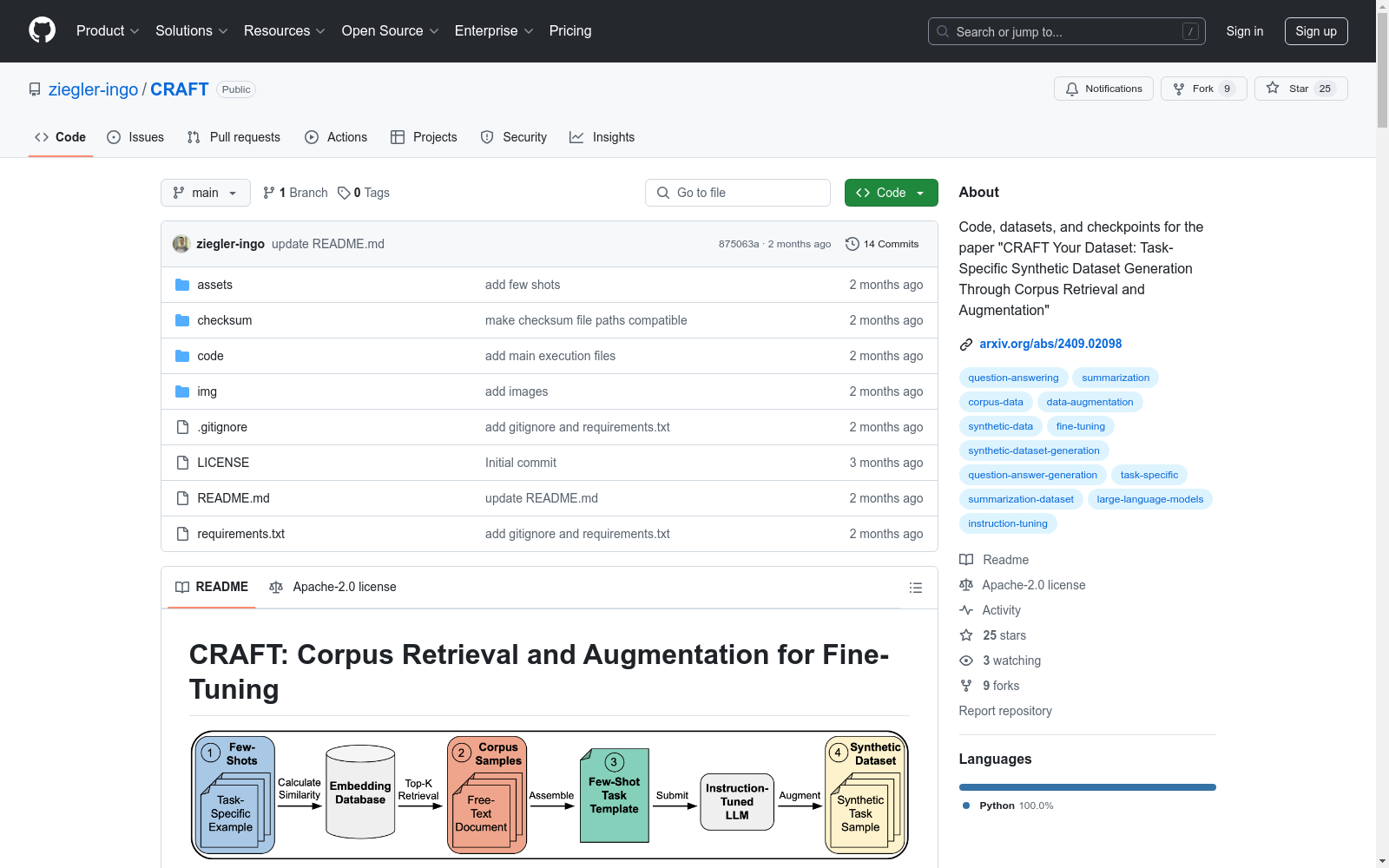Click the LICENSE file icon

[x=182, y=463]
